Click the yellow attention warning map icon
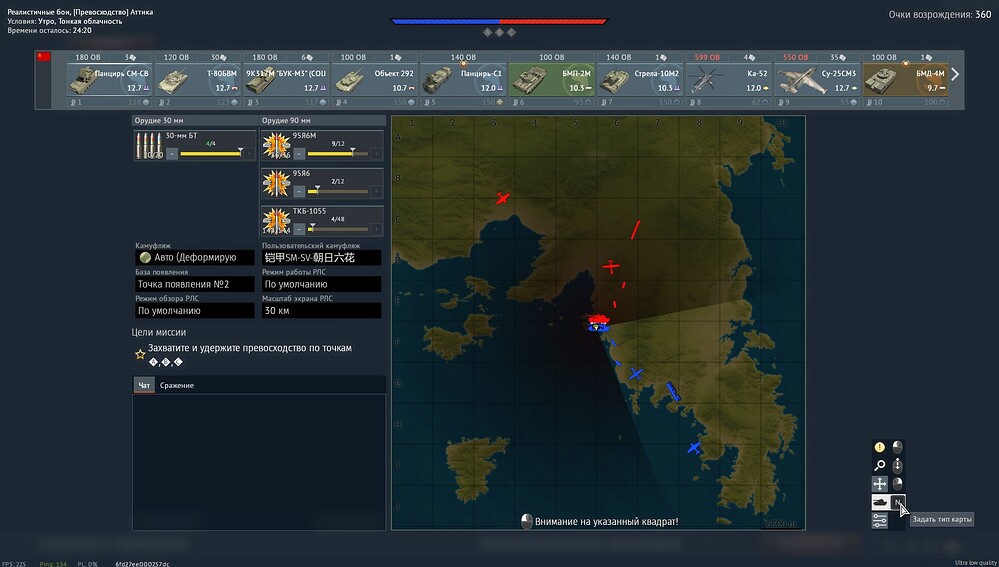The image size is (999, 567). pyautogui.click(x=879, y=447)
